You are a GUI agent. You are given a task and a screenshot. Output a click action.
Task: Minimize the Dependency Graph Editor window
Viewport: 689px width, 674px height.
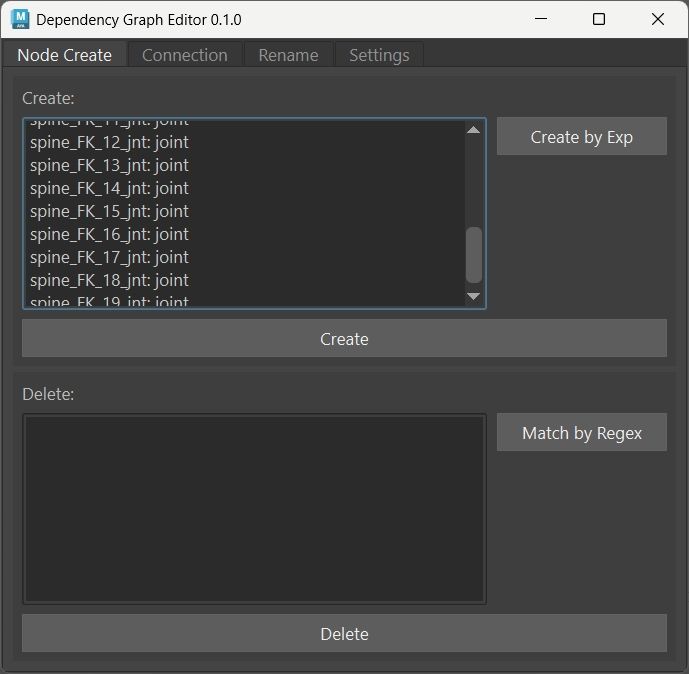pyautogui.click(x=541, y=19)
